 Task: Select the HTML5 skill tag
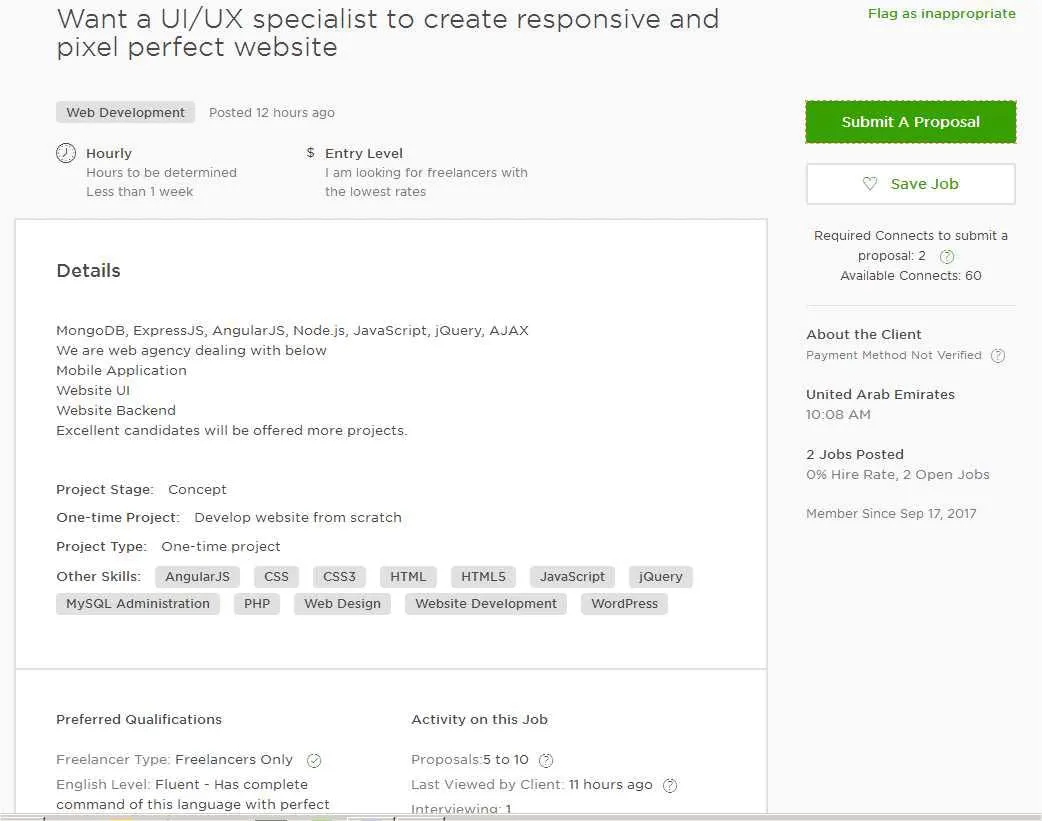(483, 577)
